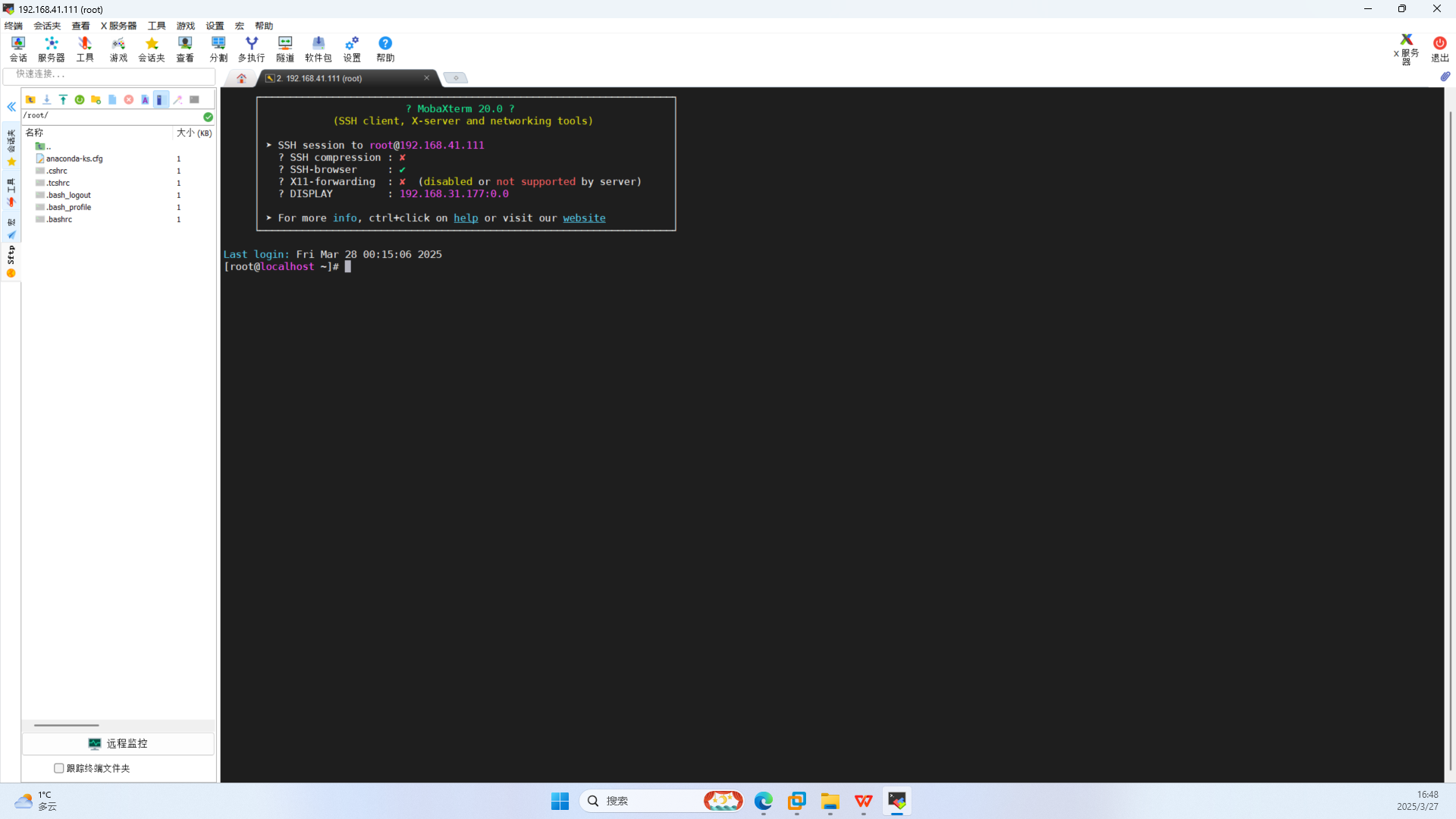Click the 快速连接 quick connect field
Image resolution: width=1456 pixels, height=819 pixels.
pos(109,74)
